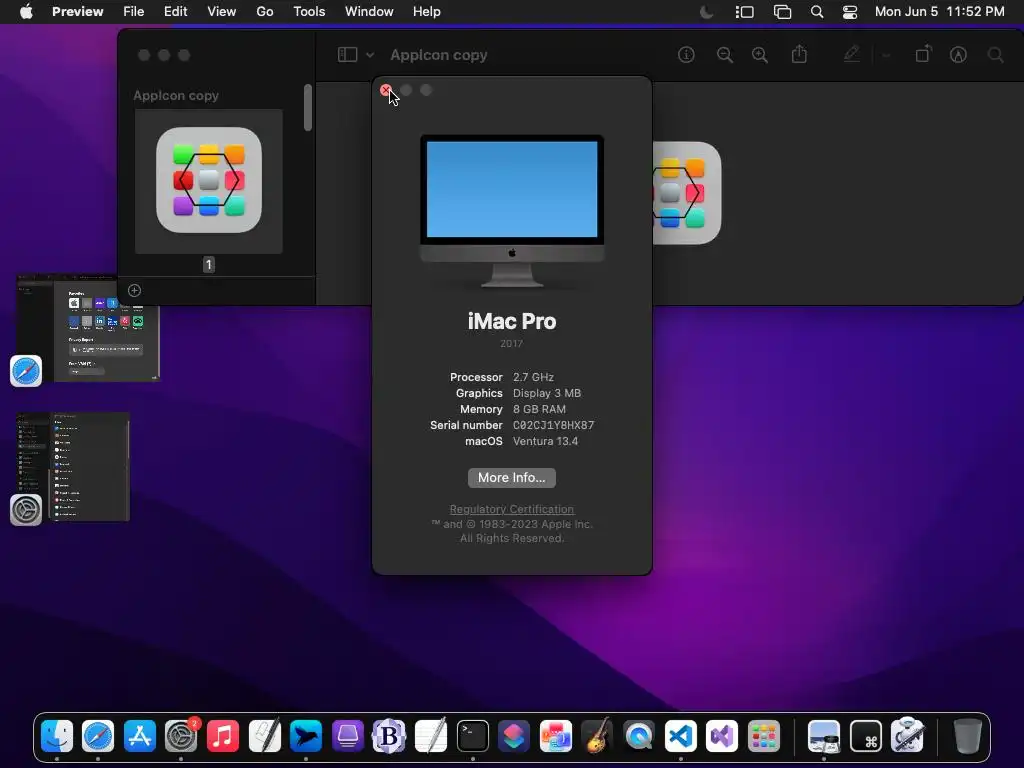The image size is (1024, 768).
Task: Open Visual Studio from the Dock
Action: click(722, 736)
